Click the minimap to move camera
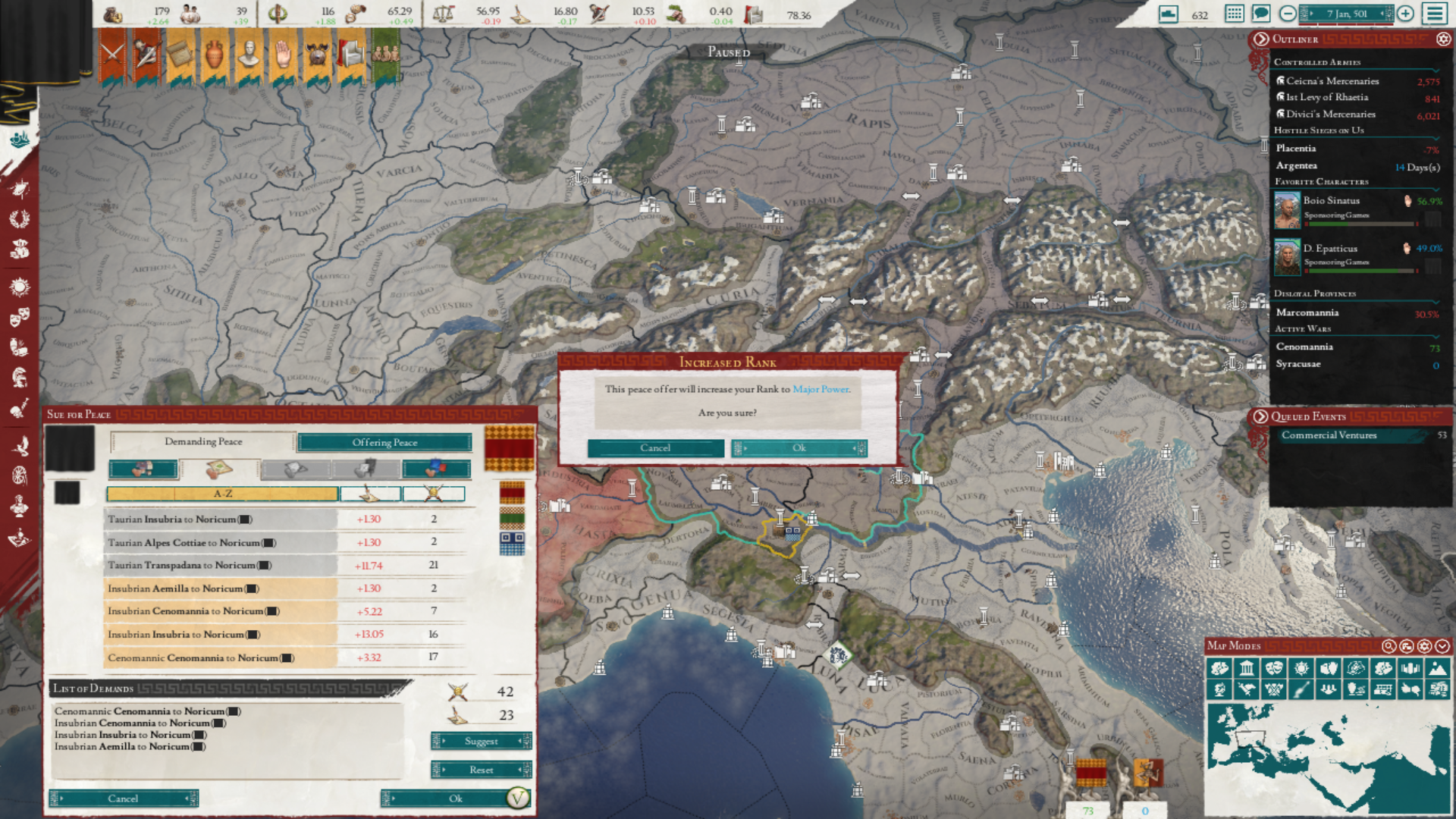The height and width of the screenshot is (819, 1456). click(x=1328, y=758)
